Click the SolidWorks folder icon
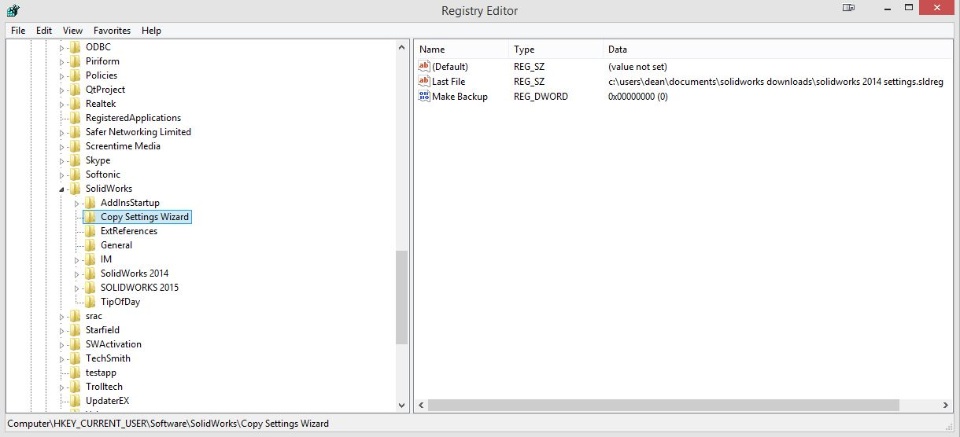Viewport: 960px width, 437px height. point(75,188)
